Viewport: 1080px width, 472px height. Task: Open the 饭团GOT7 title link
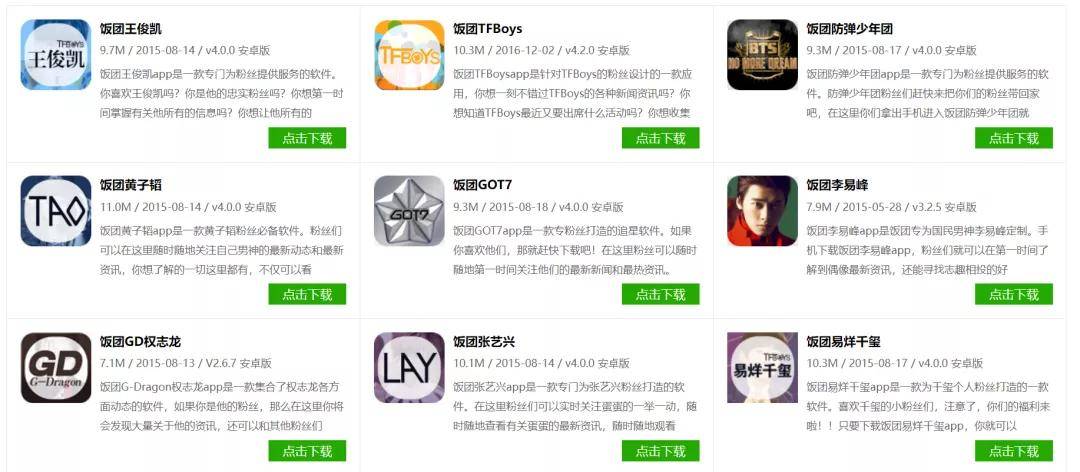pos(482,185)
